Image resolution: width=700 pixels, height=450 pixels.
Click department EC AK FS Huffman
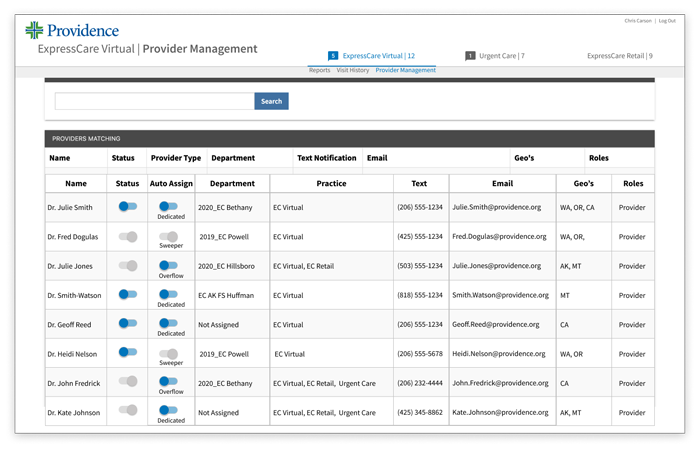[226, 296]
